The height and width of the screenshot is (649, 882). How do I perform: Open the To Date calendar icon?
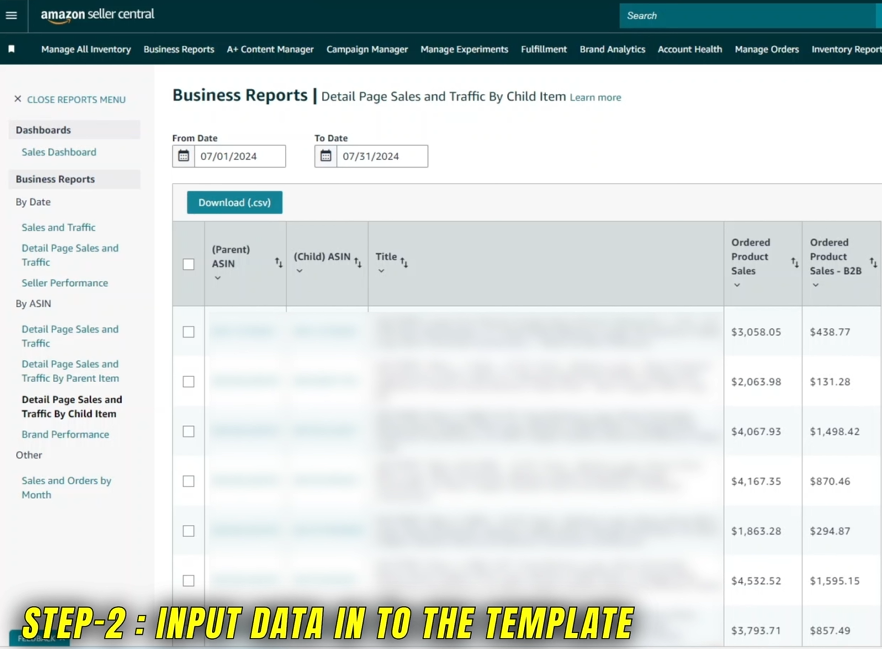coord(326,156)
